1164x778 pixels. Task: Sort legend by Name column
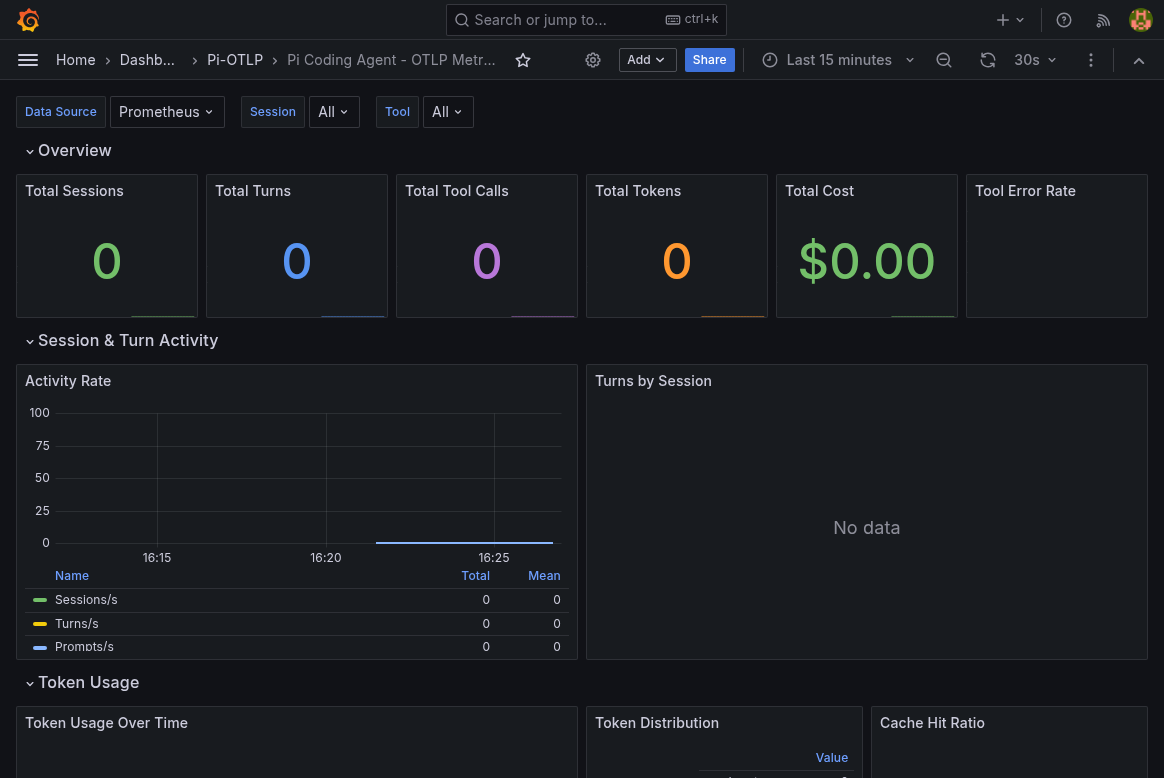72,576
